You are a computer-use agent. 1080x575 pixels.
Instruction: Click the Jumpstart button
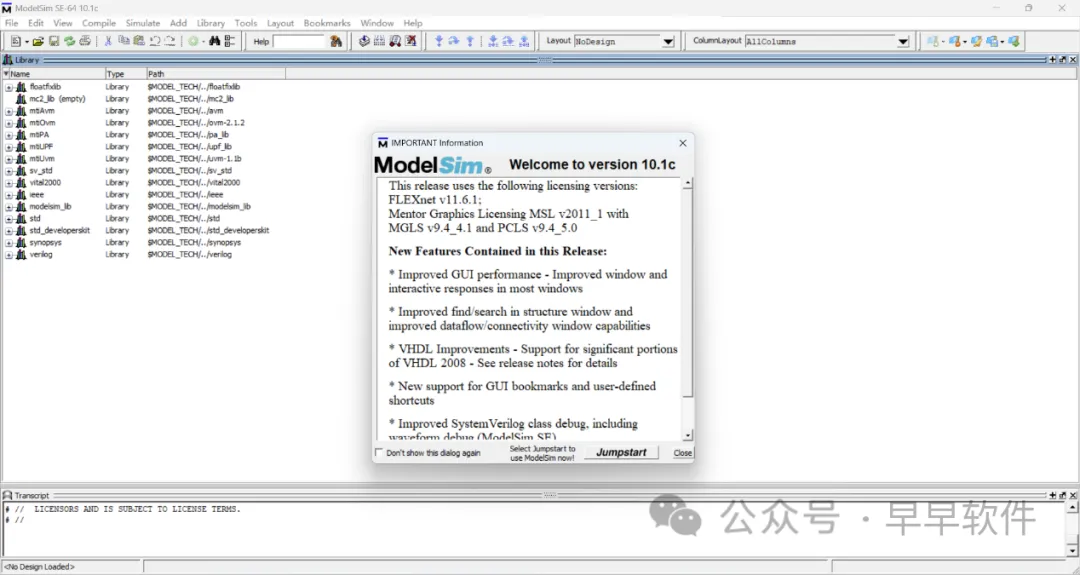[x=621, y=452]
